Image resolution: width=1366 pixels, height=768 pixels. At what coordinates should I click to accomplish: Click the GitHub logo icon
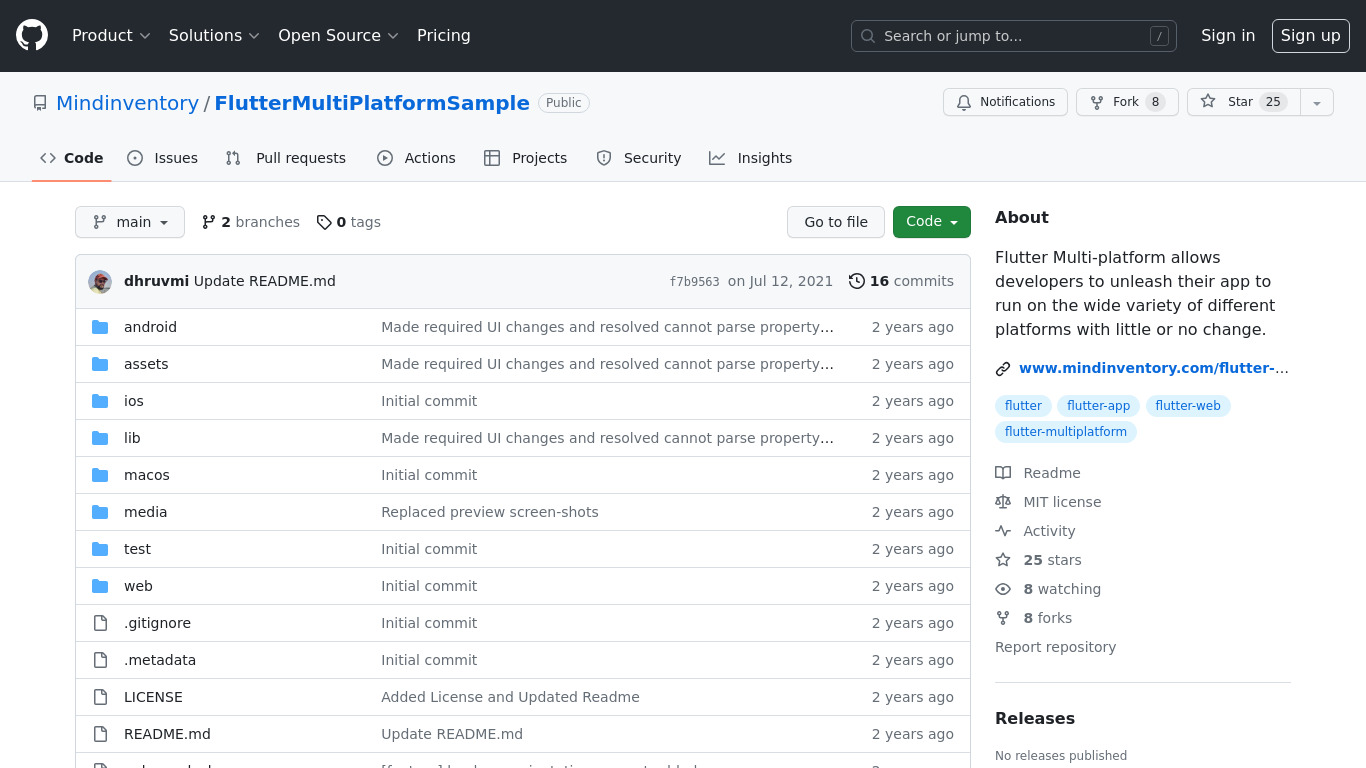tap(32, 36)
